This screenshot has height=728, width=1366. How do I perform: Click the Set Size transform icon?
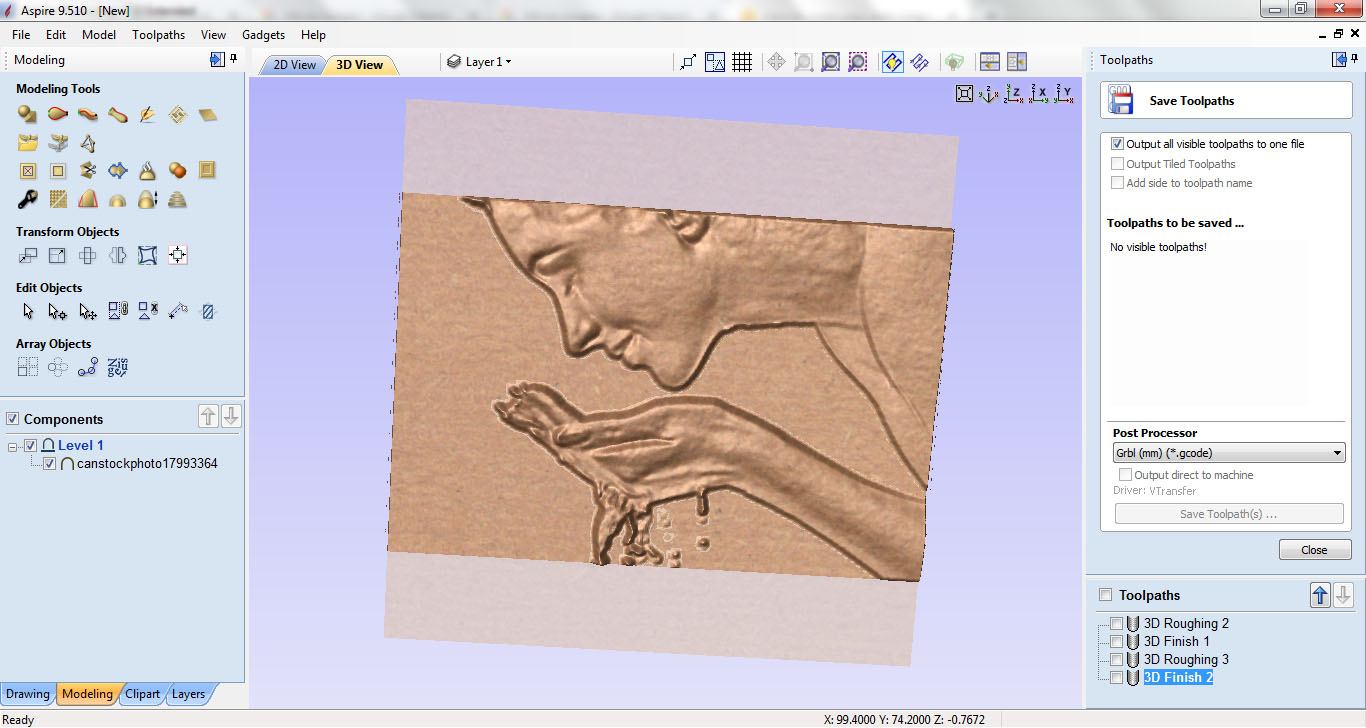tap(58, 255)
